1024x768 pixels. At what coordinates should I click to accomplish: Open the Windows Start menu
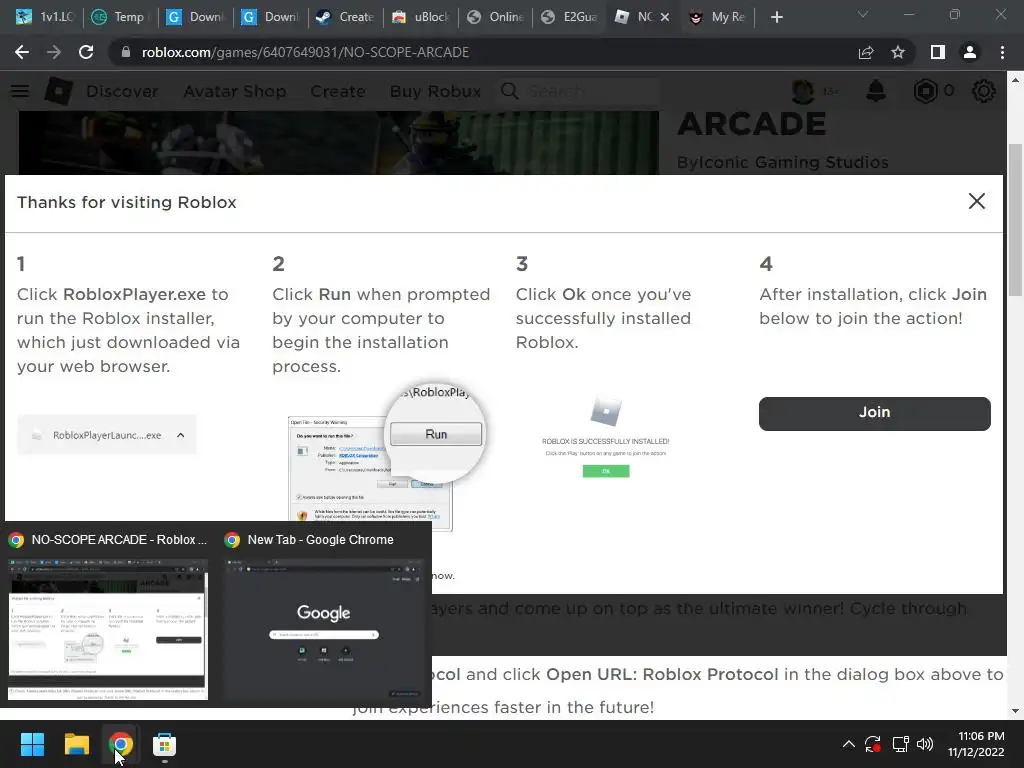[x=32, y=744]
